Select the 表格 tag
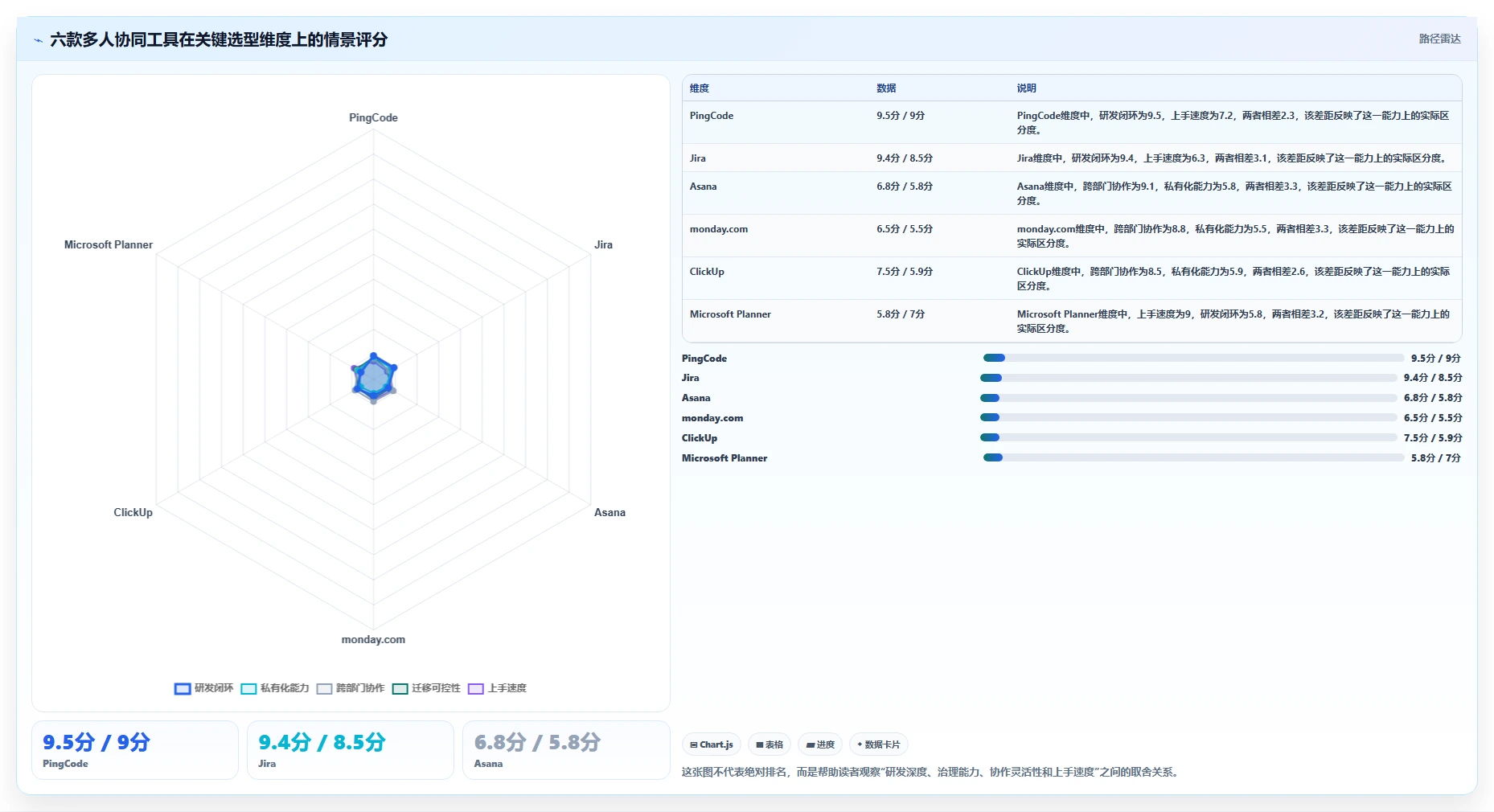 click(770, 744)
